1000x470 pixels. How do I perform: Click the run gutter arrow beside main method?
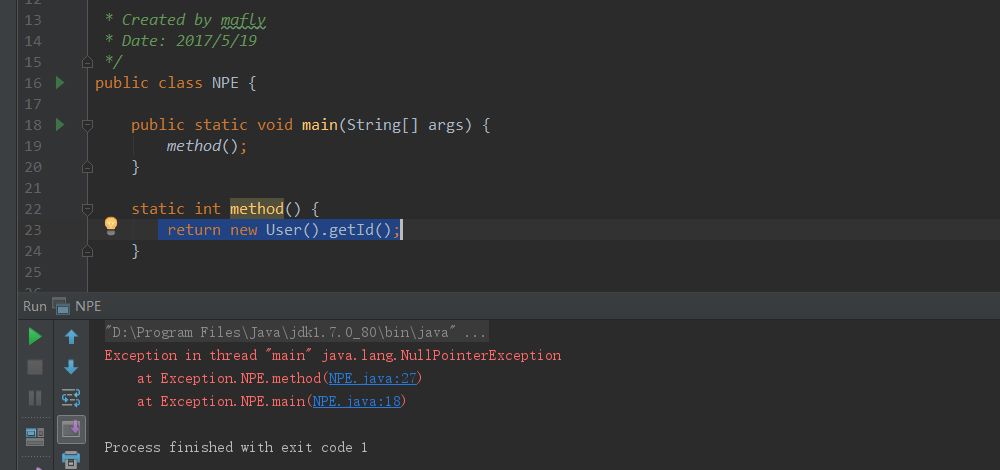60,125
